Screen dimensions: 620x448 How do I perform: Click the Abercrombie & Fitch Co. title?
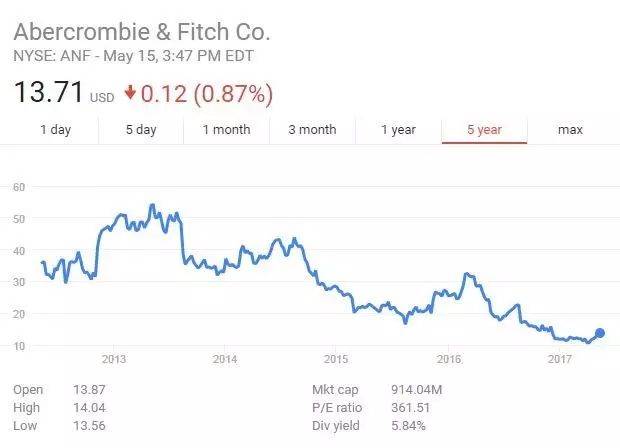141,31
